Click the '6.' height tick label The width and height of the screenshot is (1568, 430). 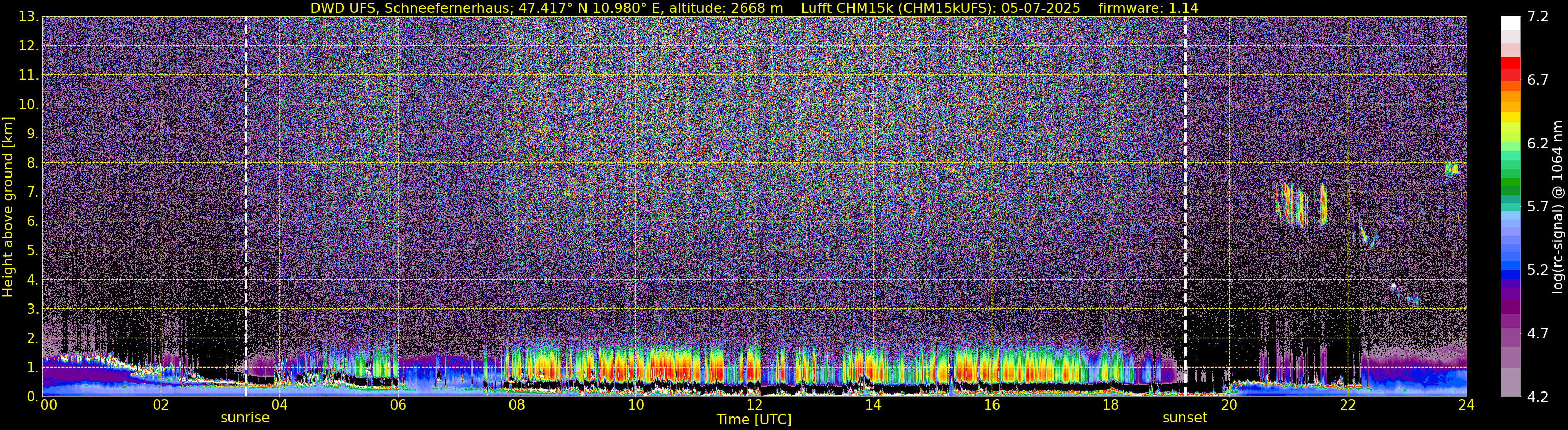pos(32,222)
